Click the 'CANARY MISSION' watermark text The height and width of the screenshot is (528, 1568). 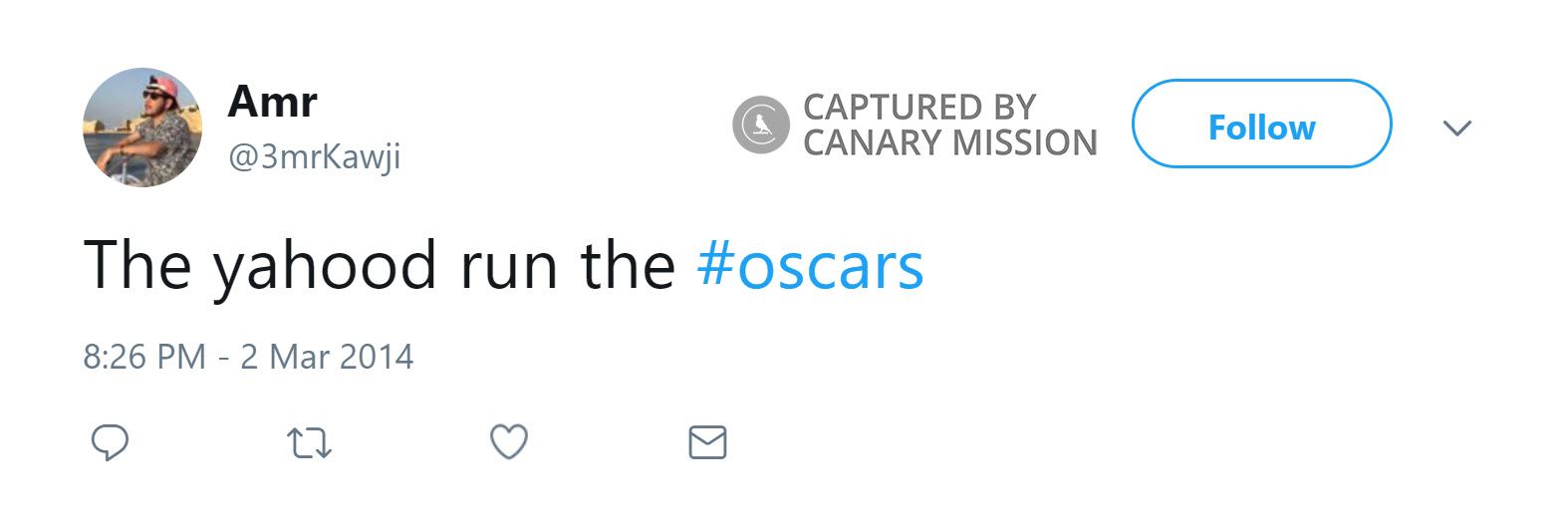click(x=949, y=143)
